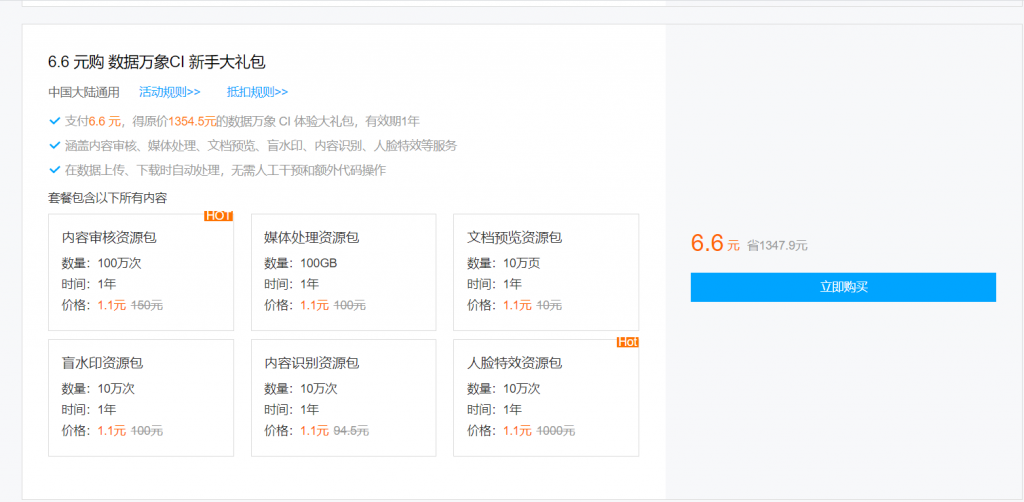Click the checkmark beside 涵盖内容审核
The width and height of the screenshot is (1024, 502).
pyautogui.click(x=55, y=146)
